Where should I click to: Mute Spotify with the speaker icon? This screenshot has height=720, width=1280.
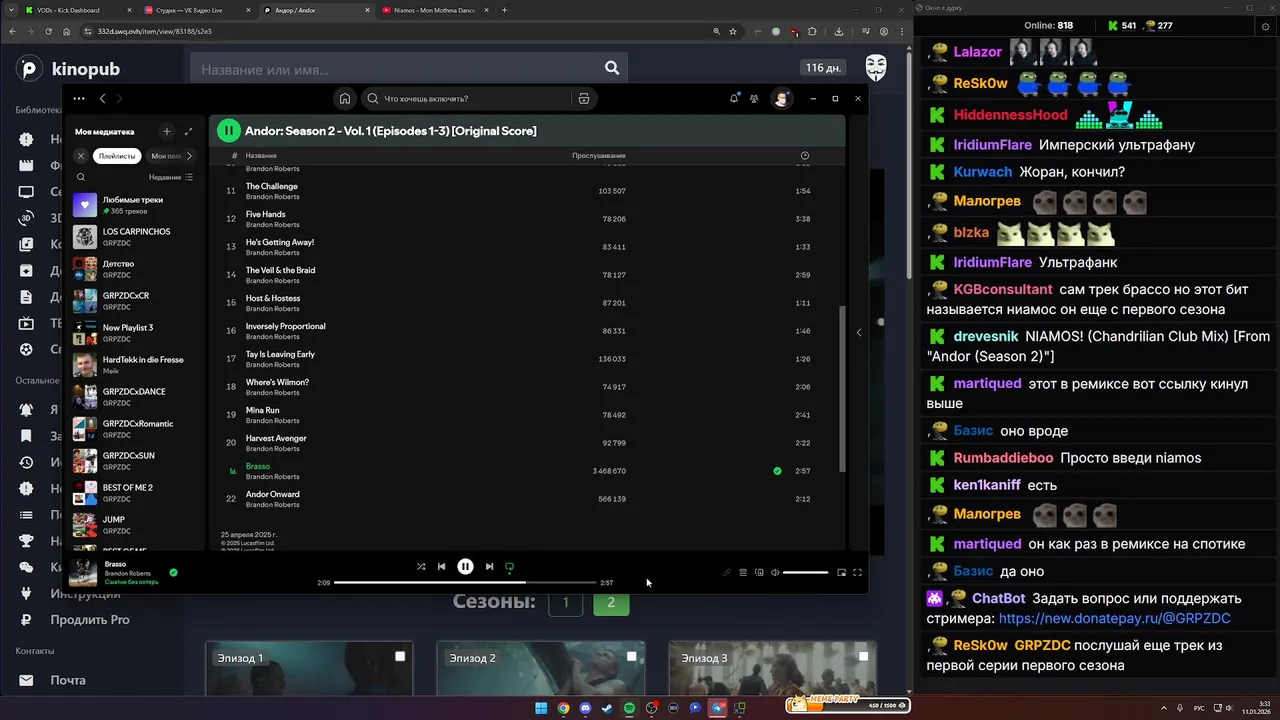[x=775, y=573]
